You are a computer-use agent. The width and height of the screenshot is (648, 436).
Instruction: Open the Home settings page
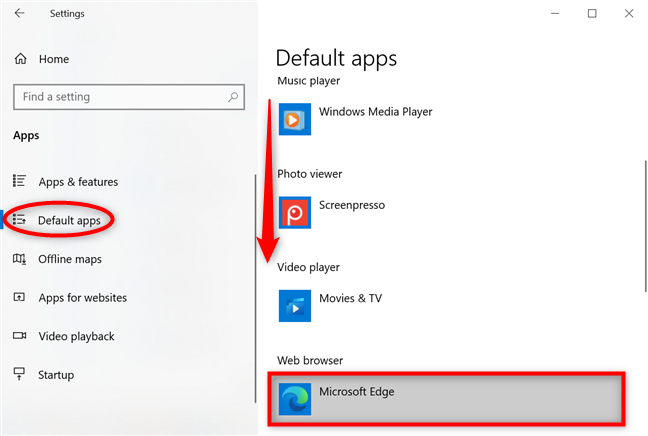pos(54,59)
